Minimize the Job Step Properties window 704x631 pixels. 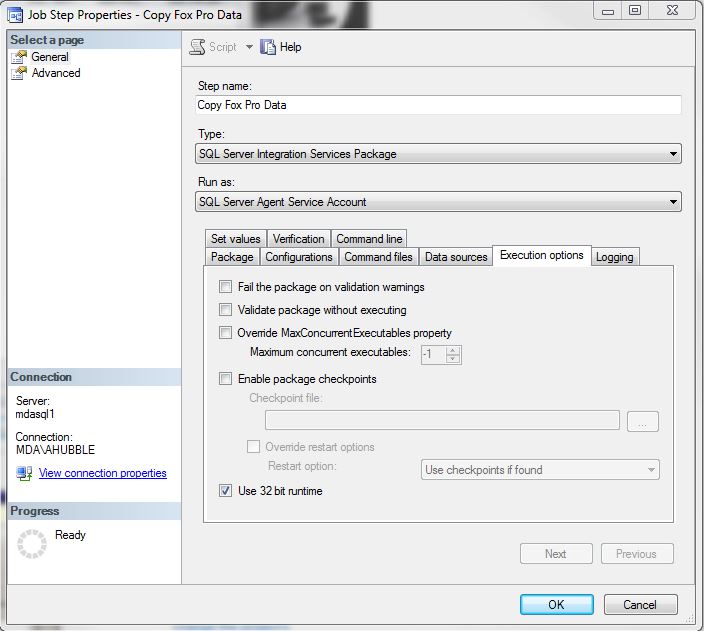[x=608, y=11]
